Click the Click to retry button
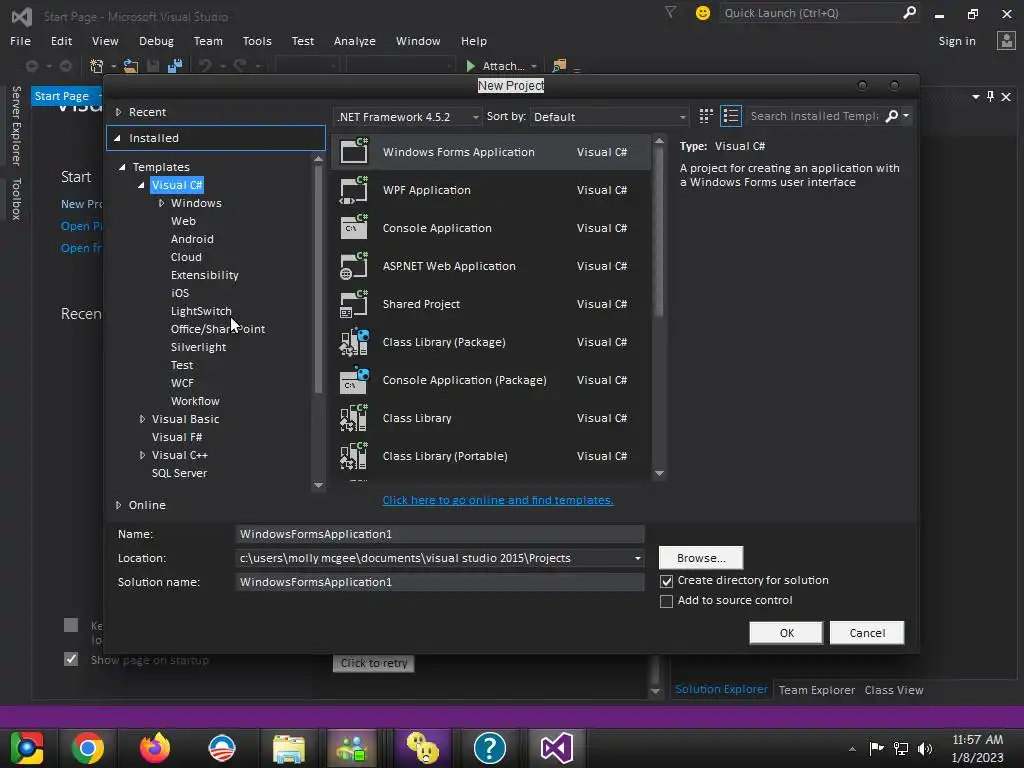 coord(374,663)
